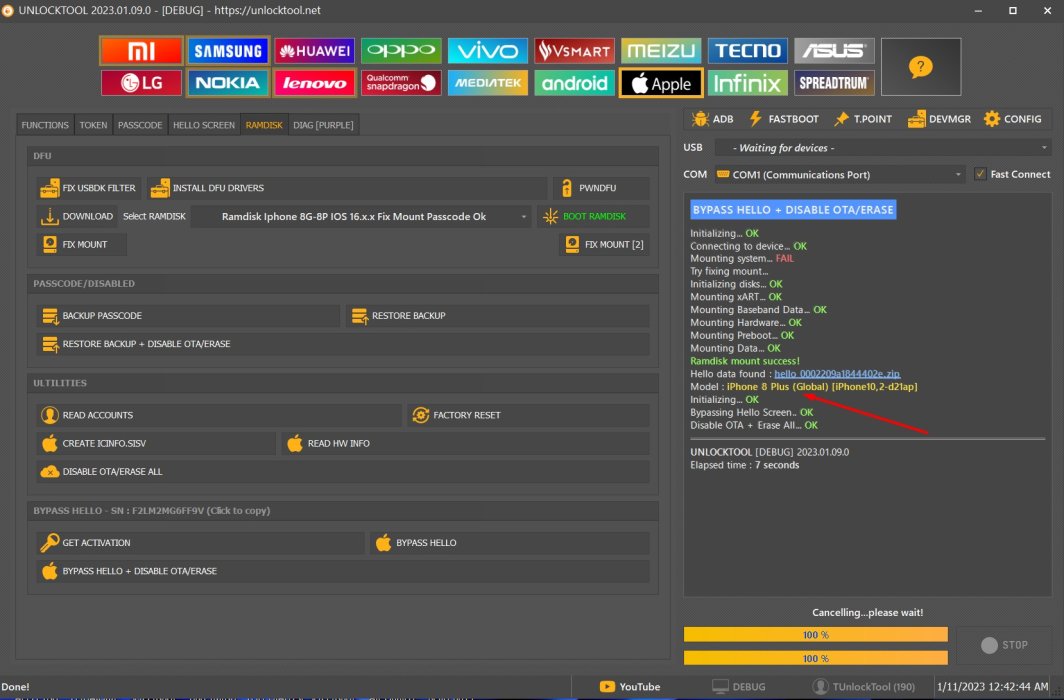Image resolution: width=1064 pixels, height=700 pixels.
Task: Open the Vsmart brand section
Action: pos(574,51)
